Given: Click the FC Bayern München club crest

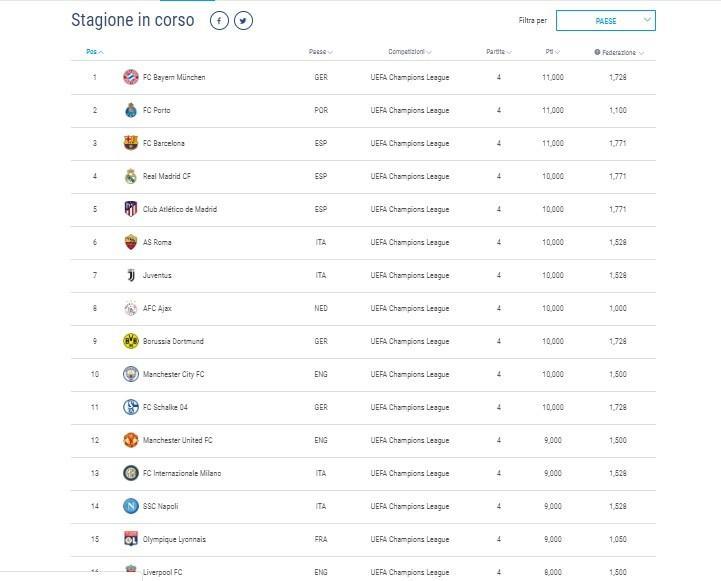Looking at the screenshot, I should tap(131, 77).
